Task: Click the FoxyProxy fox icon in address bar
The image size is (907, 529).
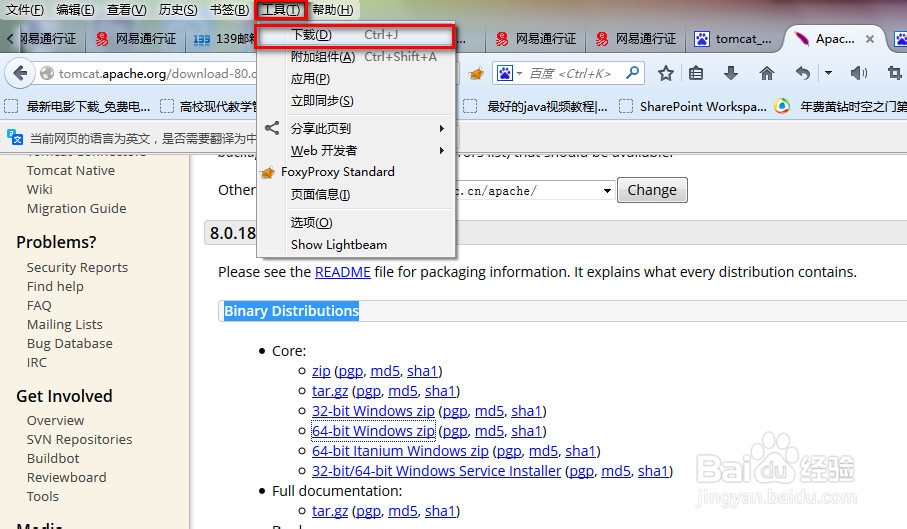Action: click(x=476, y=73)
